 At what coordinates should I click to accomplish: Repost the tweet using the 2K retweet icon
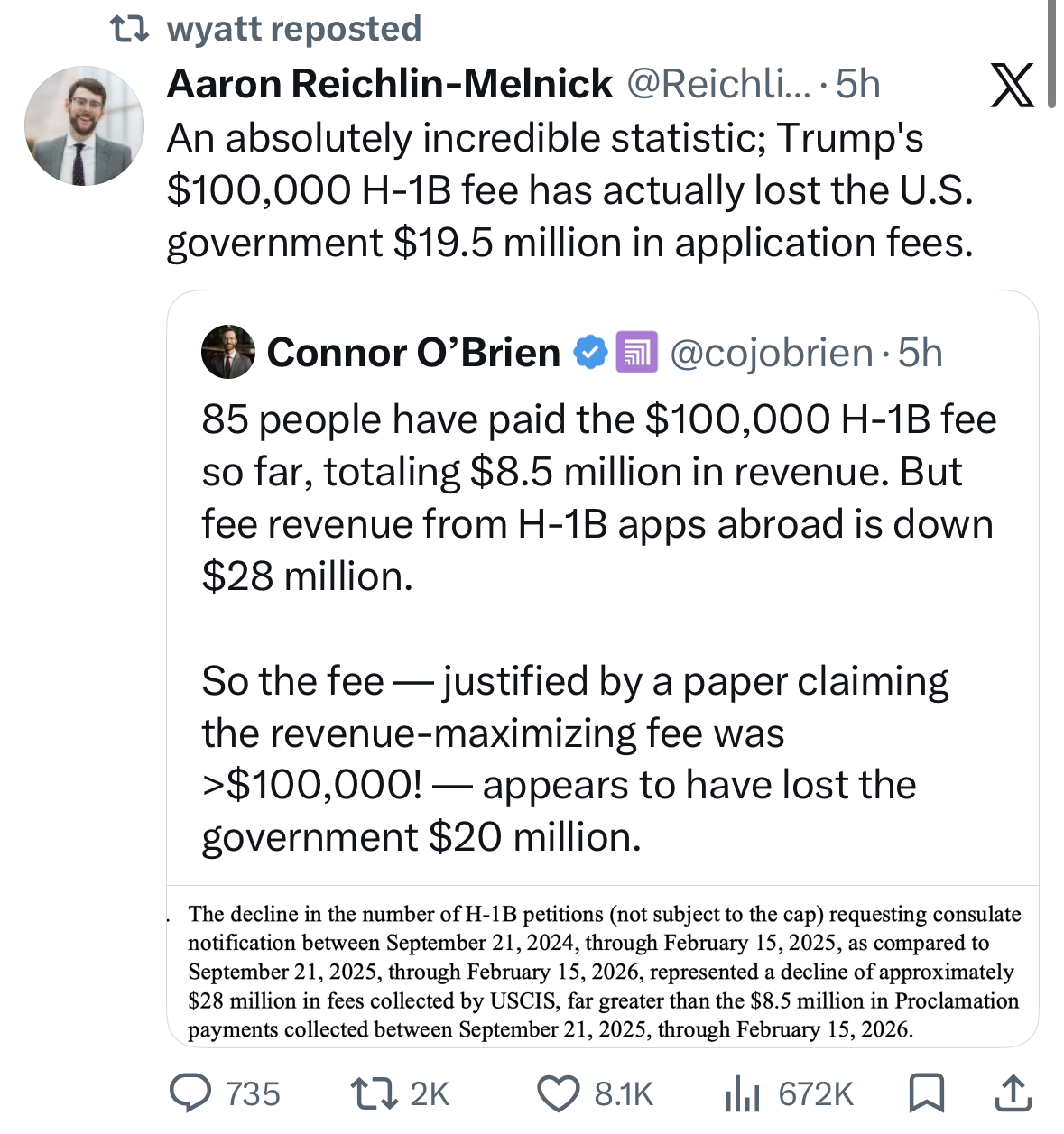tap(372, 1093)
